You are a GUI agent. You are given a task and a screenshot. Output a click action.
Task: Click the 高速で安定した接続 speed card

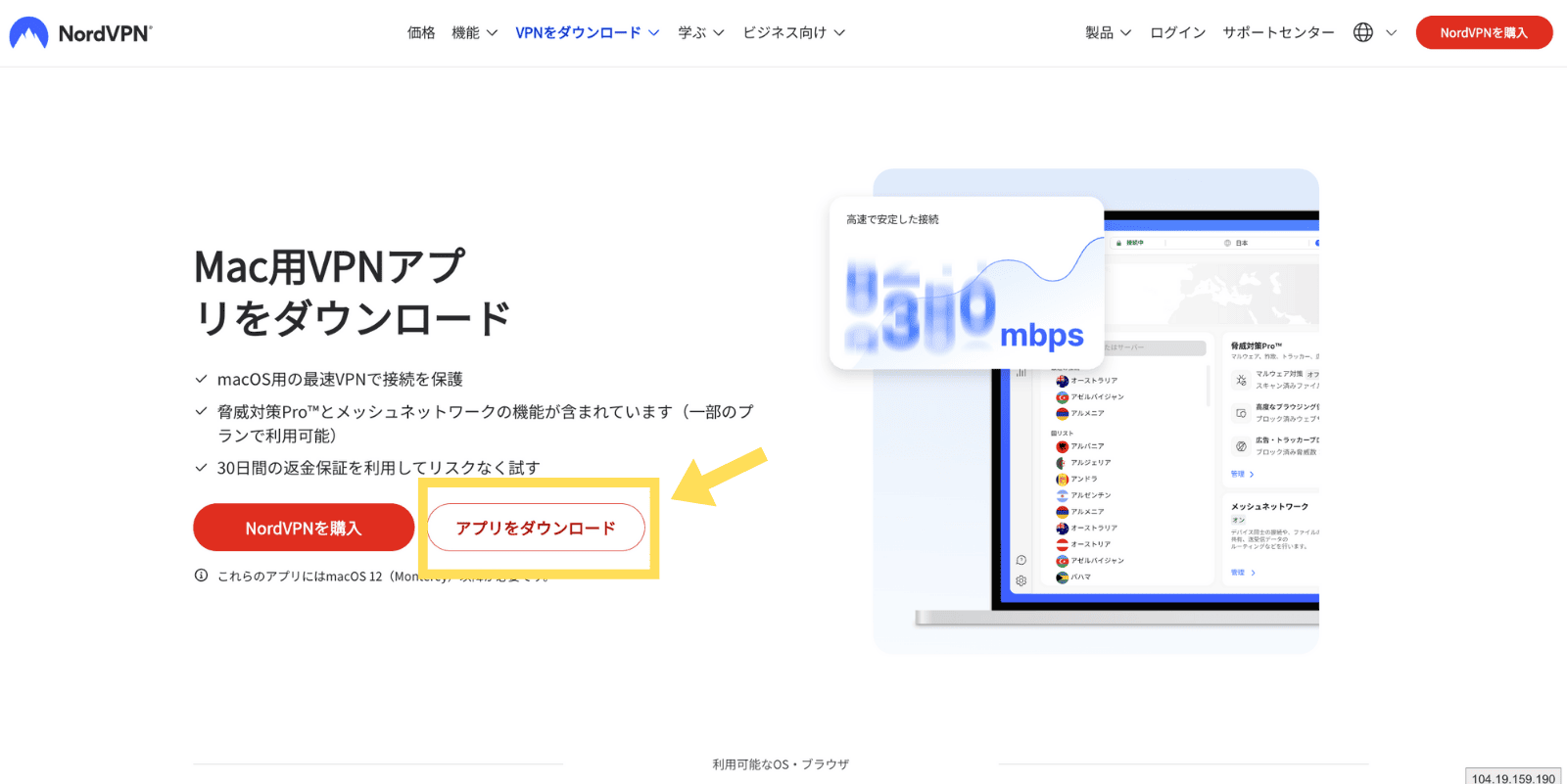point(967,283)
